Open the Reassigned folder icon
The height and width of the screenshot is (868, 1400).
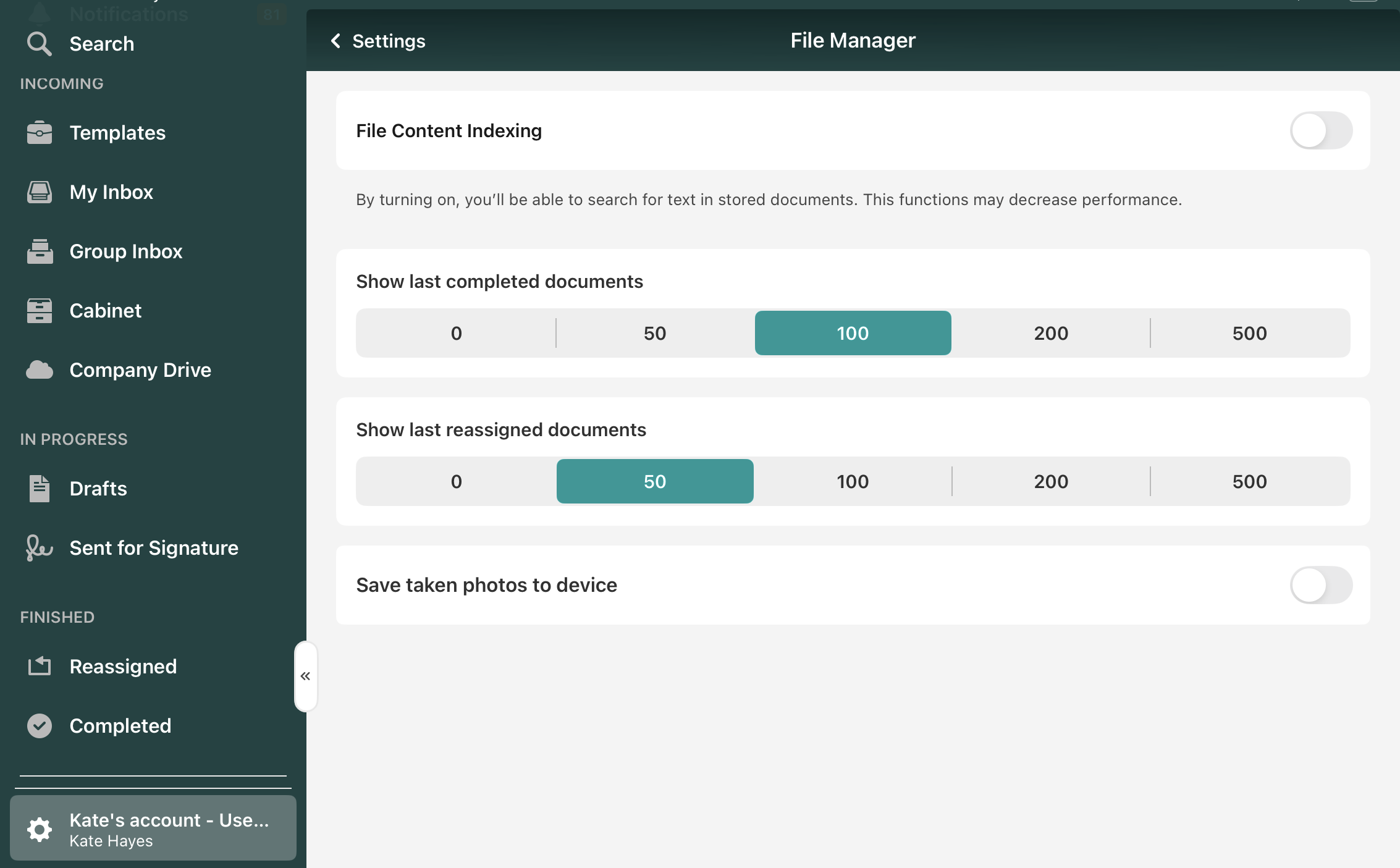point(39,666)
